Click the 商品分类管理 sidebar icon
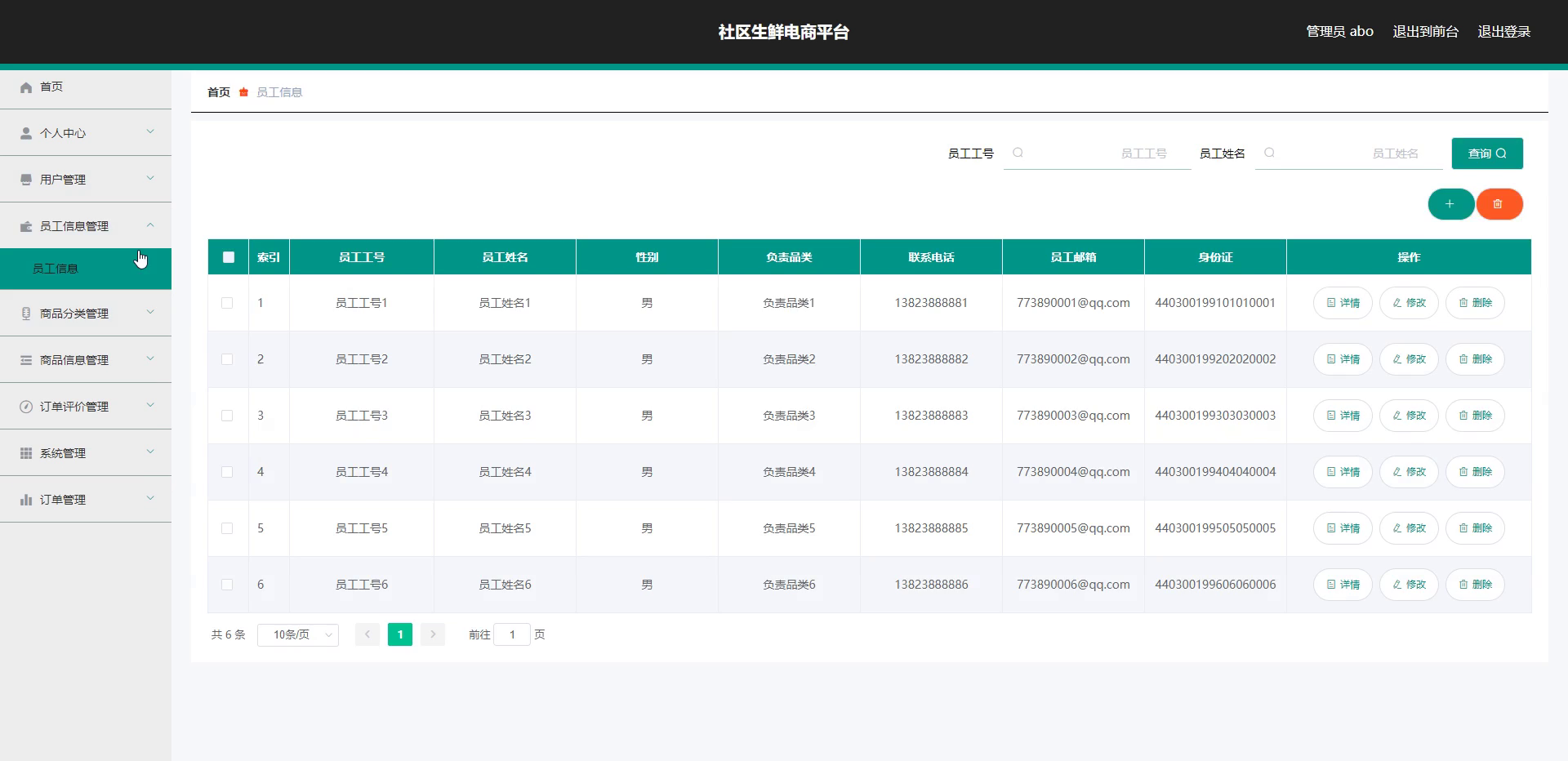This screenshot has width=1568, height=761. (26, 314)
